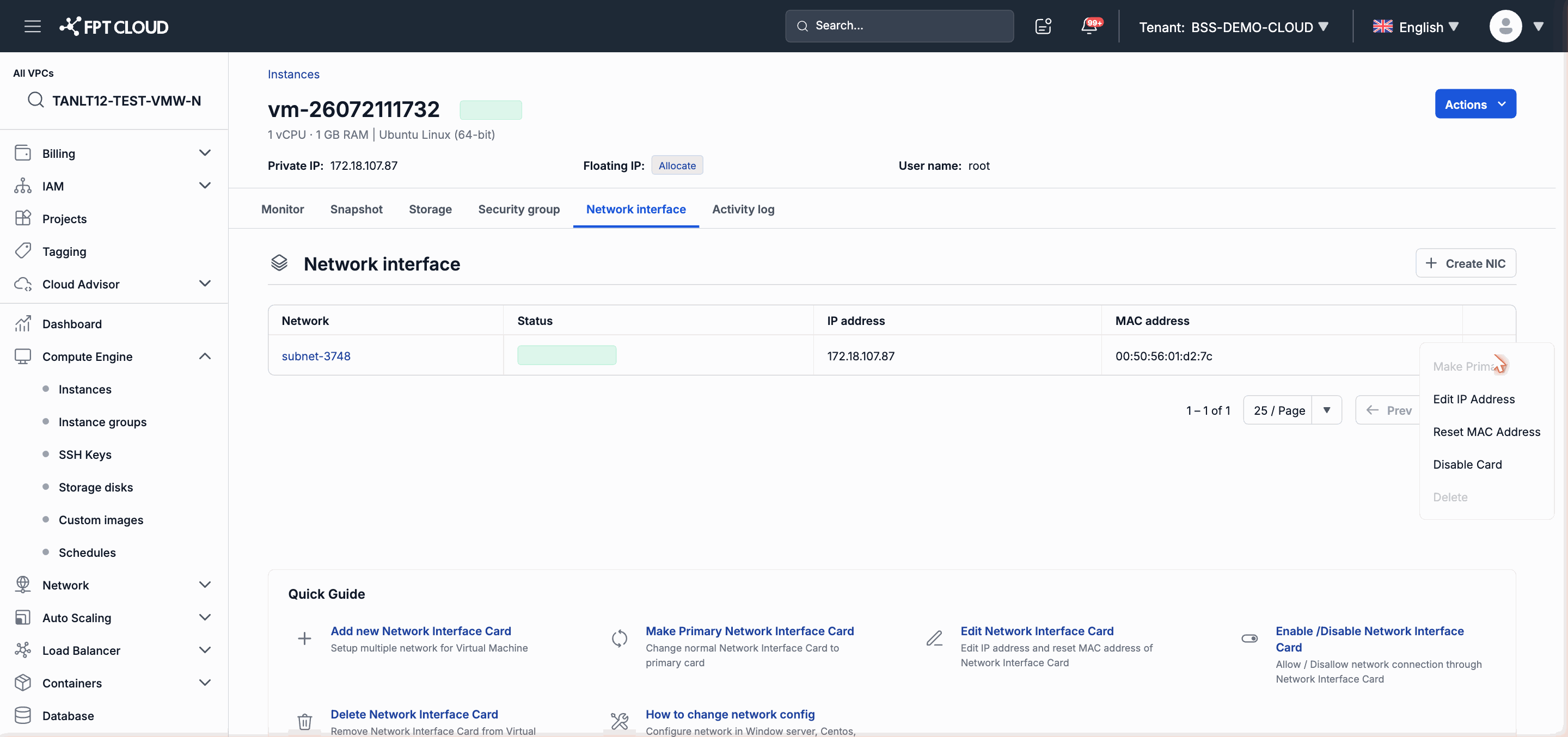
Task: Click the Create NIC button
Action: pos(1466,263)
